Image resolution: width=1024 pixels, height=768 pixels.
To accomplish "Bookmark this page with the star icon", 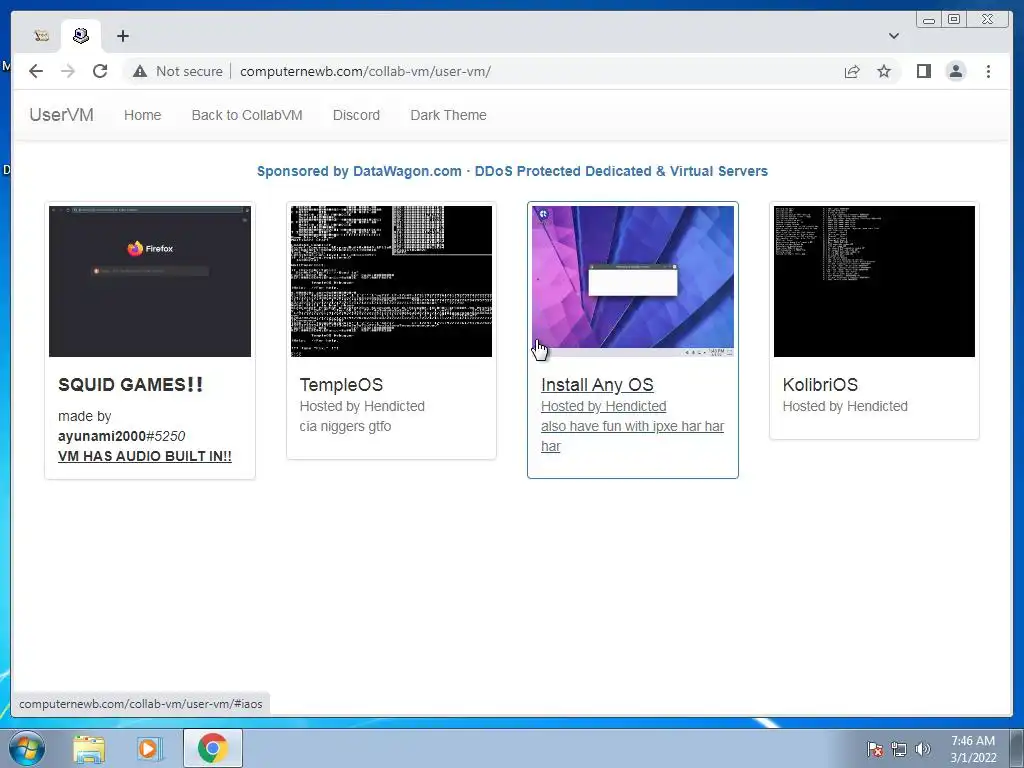I will coord(884,71).
